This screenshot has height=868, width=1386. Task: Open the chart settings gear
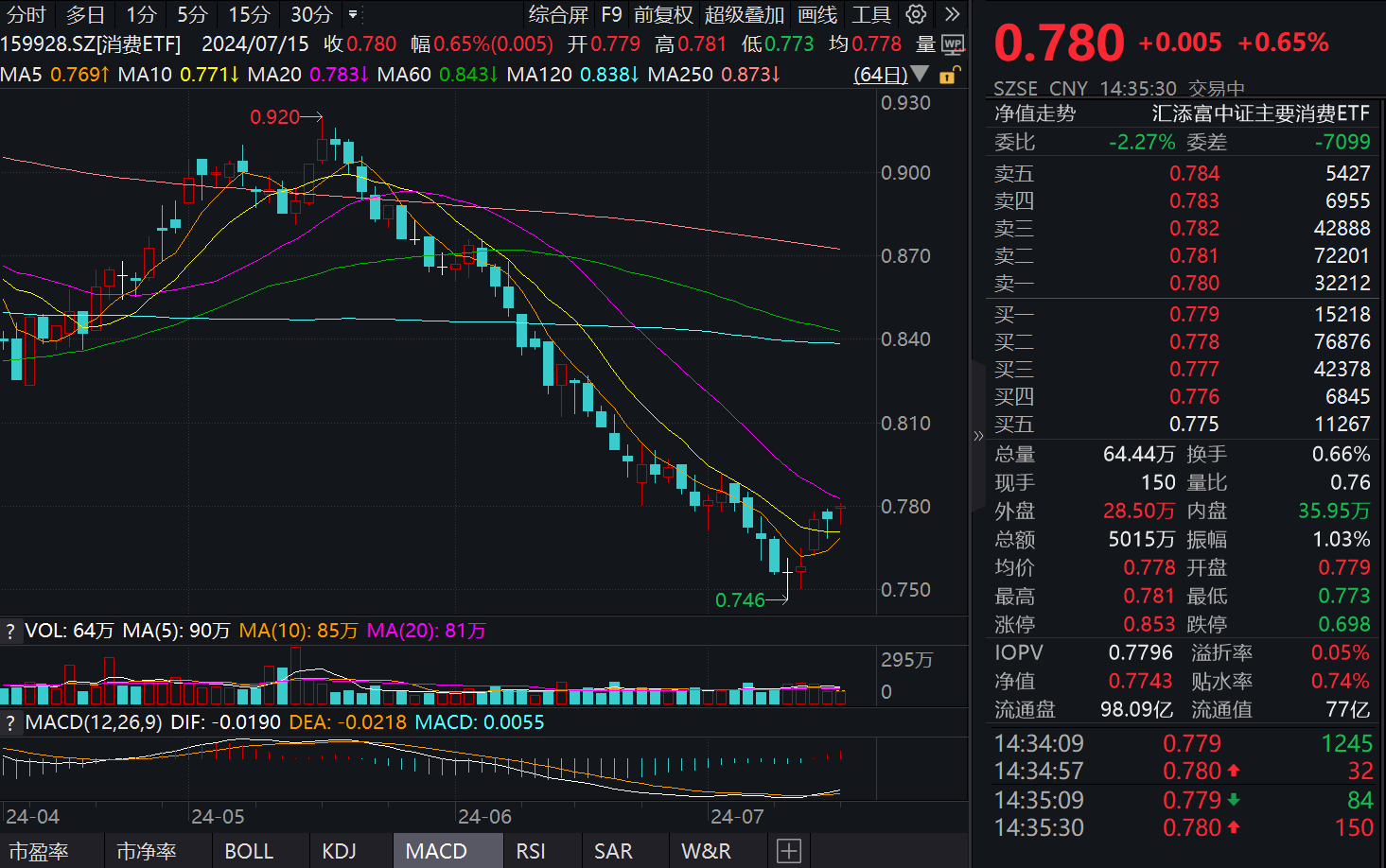pos(916,14)
